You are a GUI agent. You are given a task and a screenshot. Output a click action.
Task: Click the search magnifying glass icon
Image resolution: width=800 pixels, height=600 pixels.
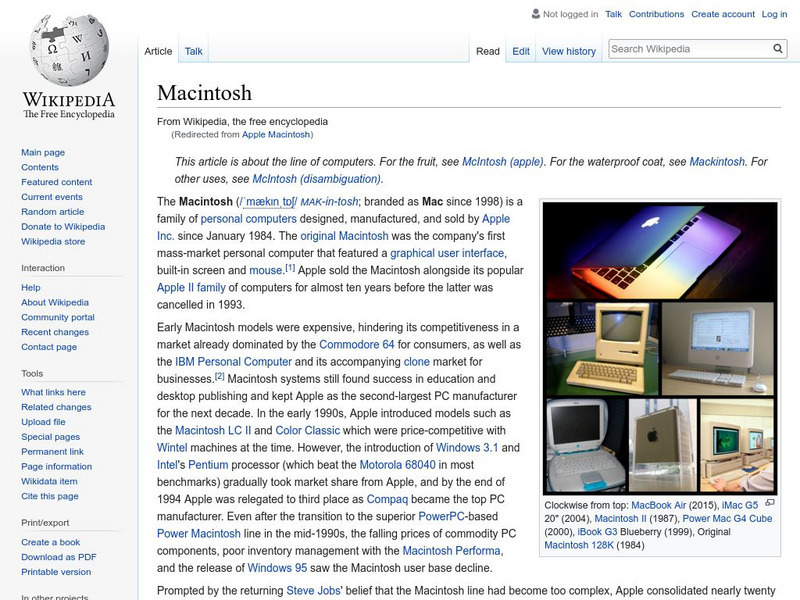point(778,48)
